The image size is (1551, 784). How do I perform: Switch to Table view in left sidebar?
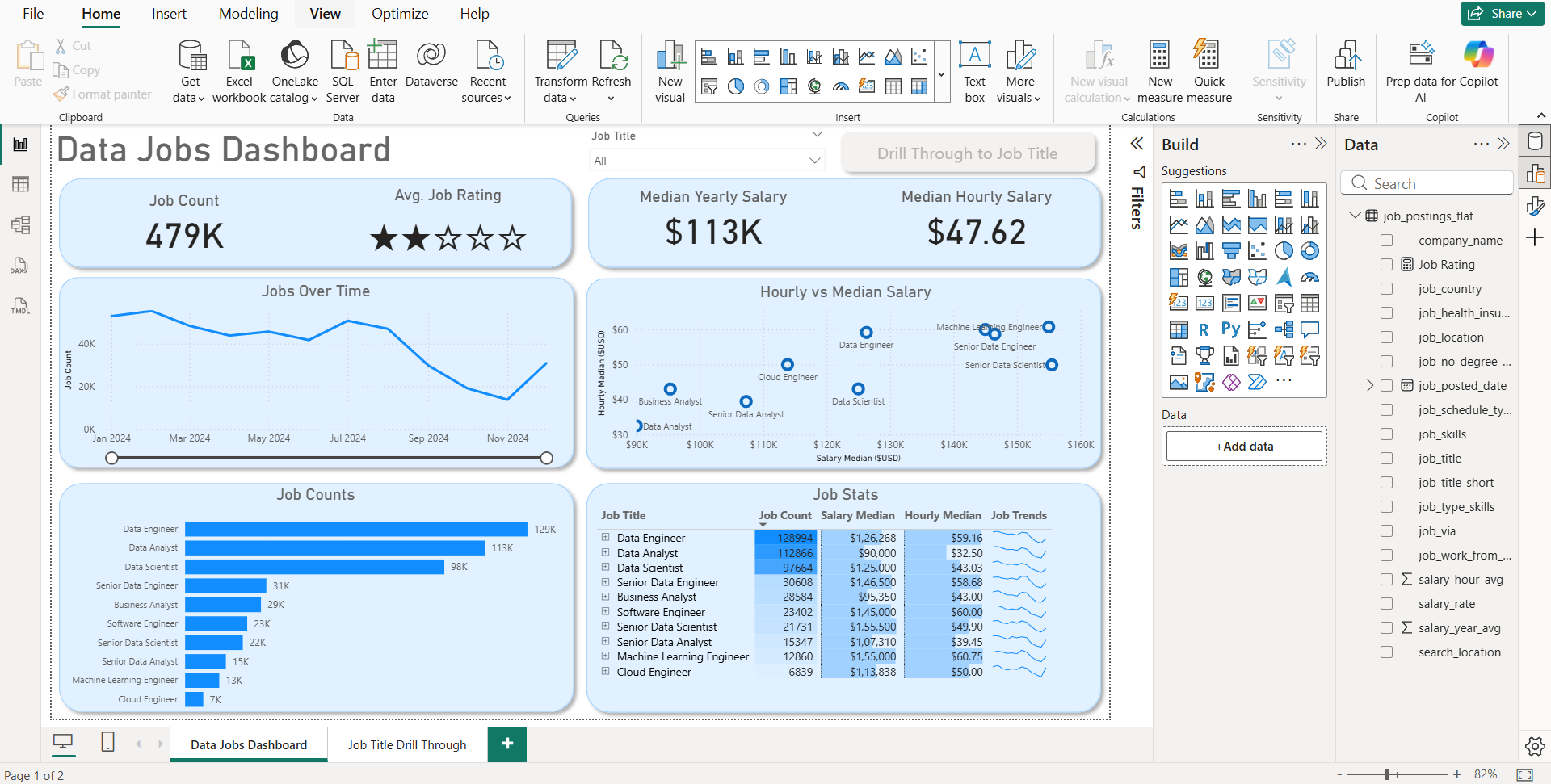click(21, 184)
